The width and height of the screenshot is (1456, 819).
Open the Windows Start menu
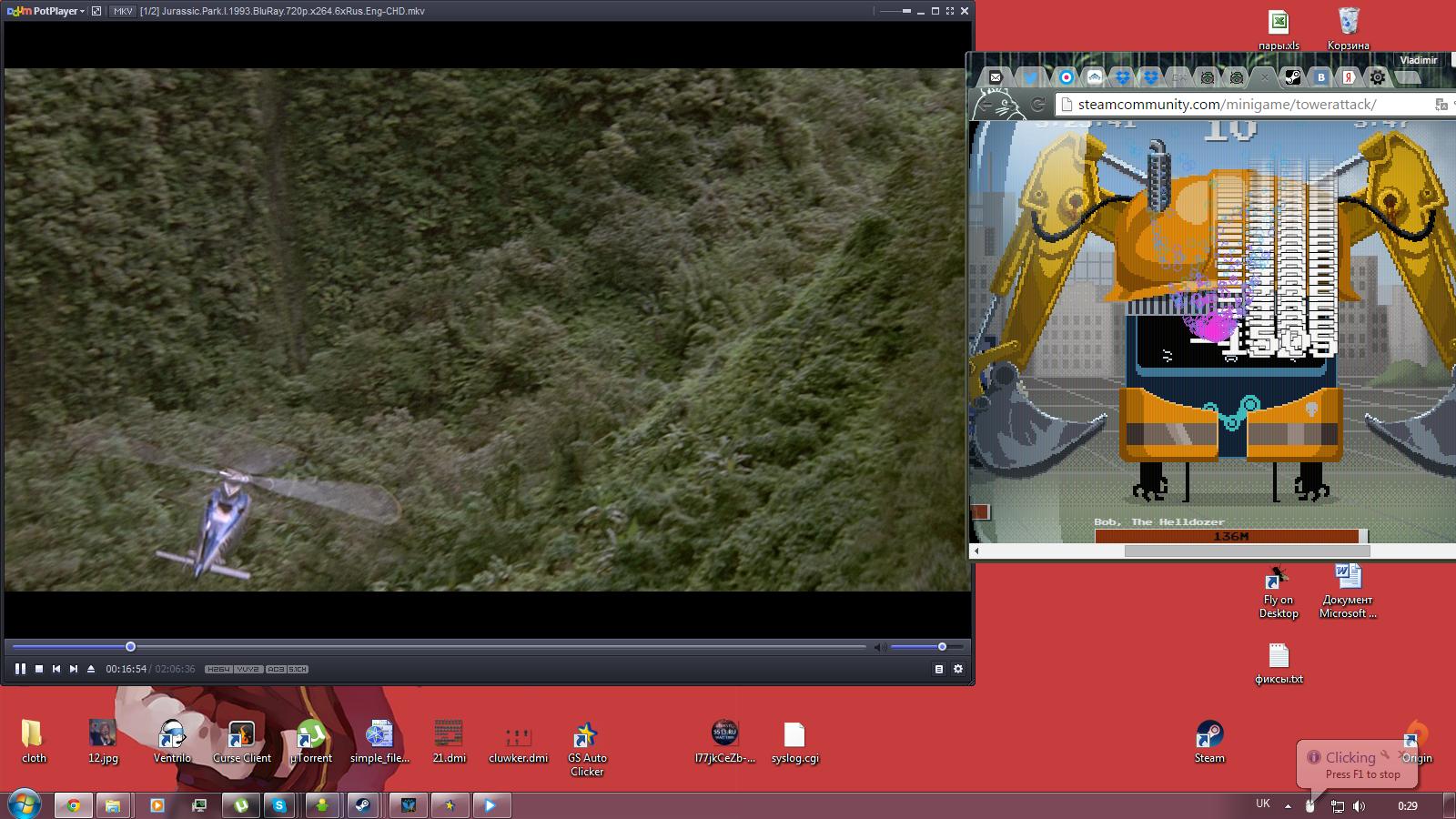pyautogui.click(x=23, y=805)
